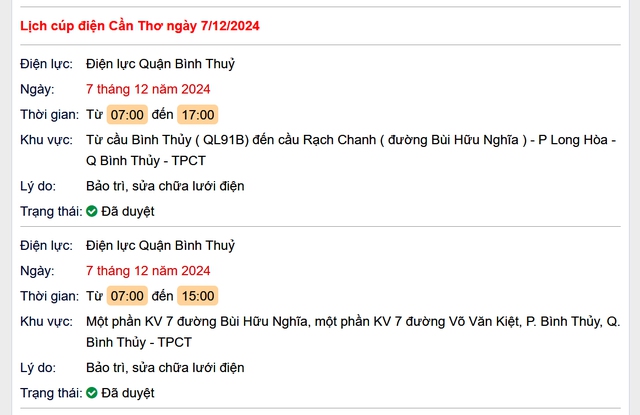Click the heading Lịch cúp điện Cần Thơ ngày 7/12/2024
This screenshot has width=640, height=415.
pyautogui.click(x=140, y=26)
